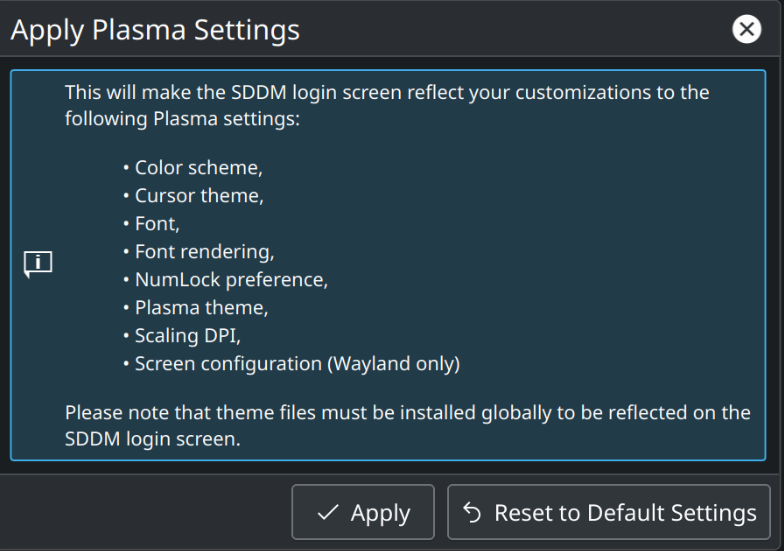Viewport: 784px width, 551px height.
Task: Close the Apply Plasma Settings dialog
Action: pos(746,29)
